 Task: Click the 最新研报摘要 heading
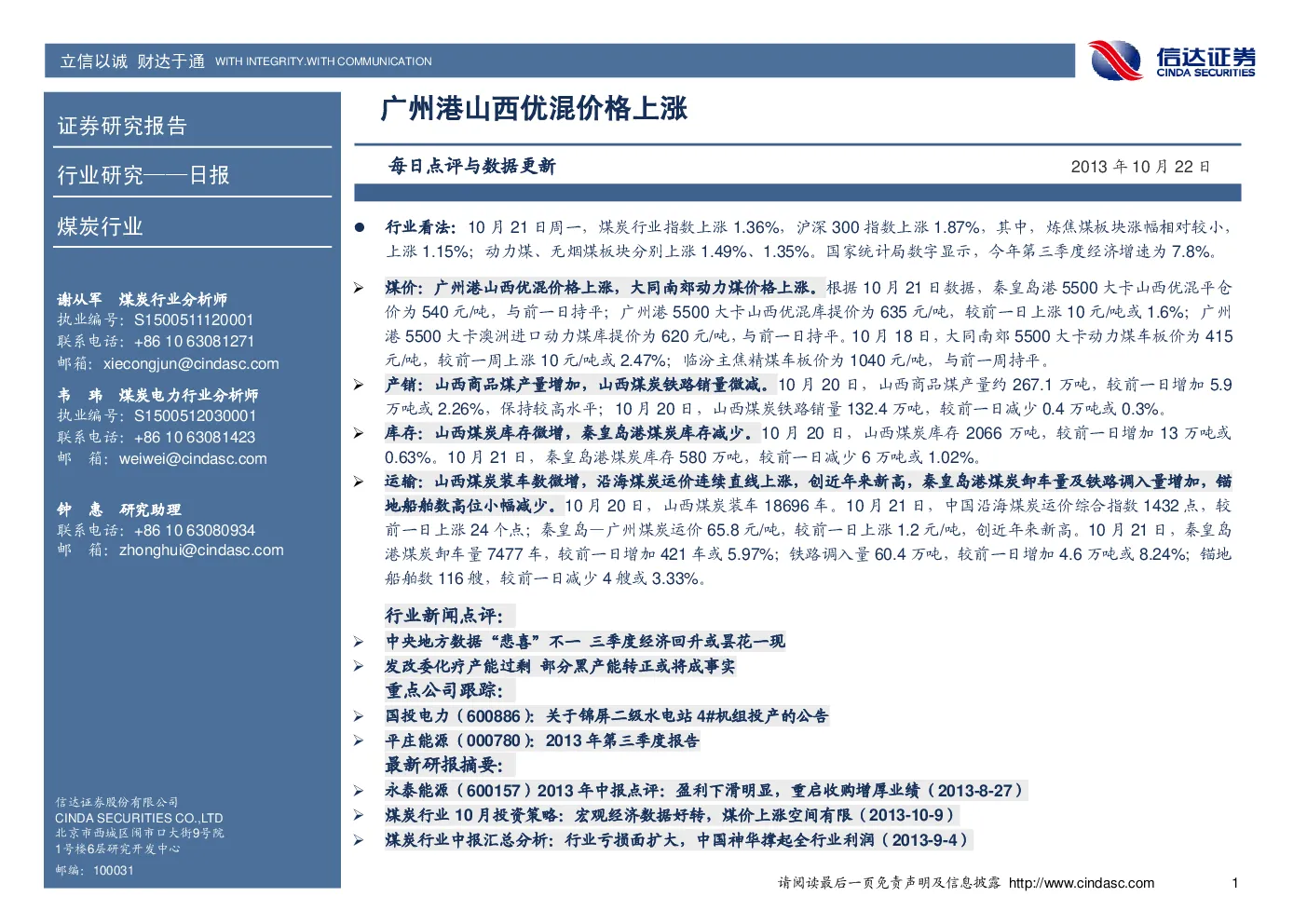pos(444,765)
